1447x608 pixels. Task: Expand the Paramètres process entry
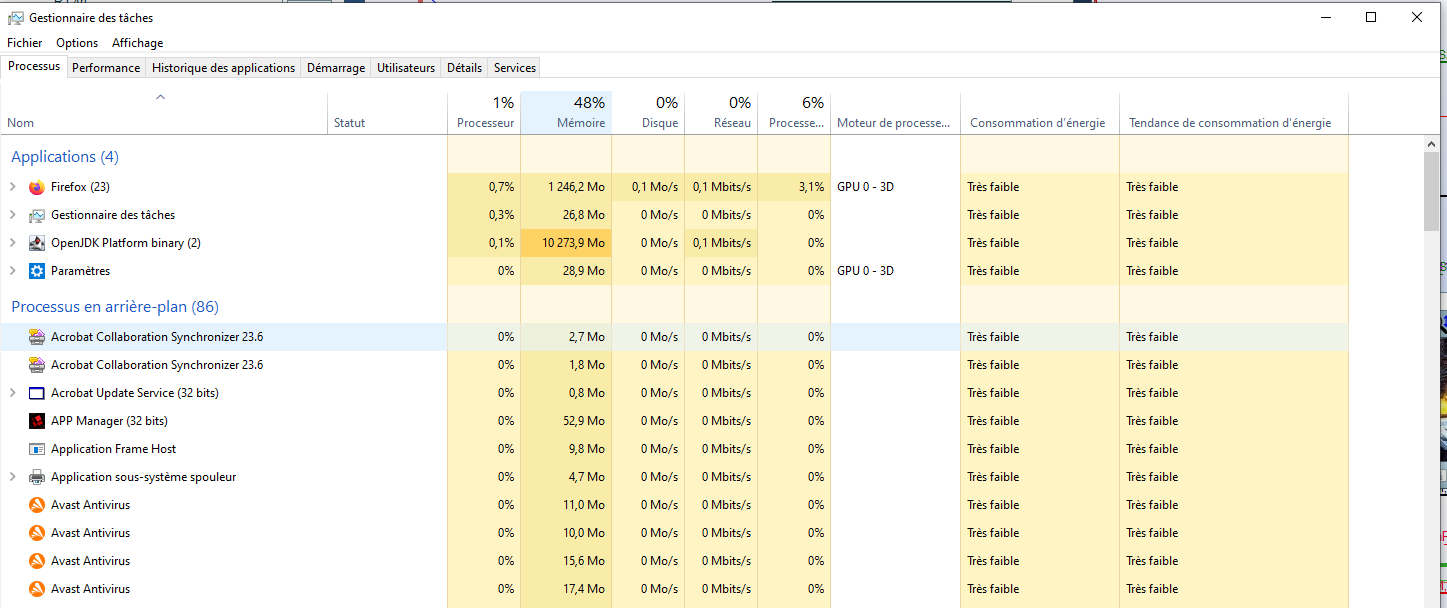coord(13,271)
